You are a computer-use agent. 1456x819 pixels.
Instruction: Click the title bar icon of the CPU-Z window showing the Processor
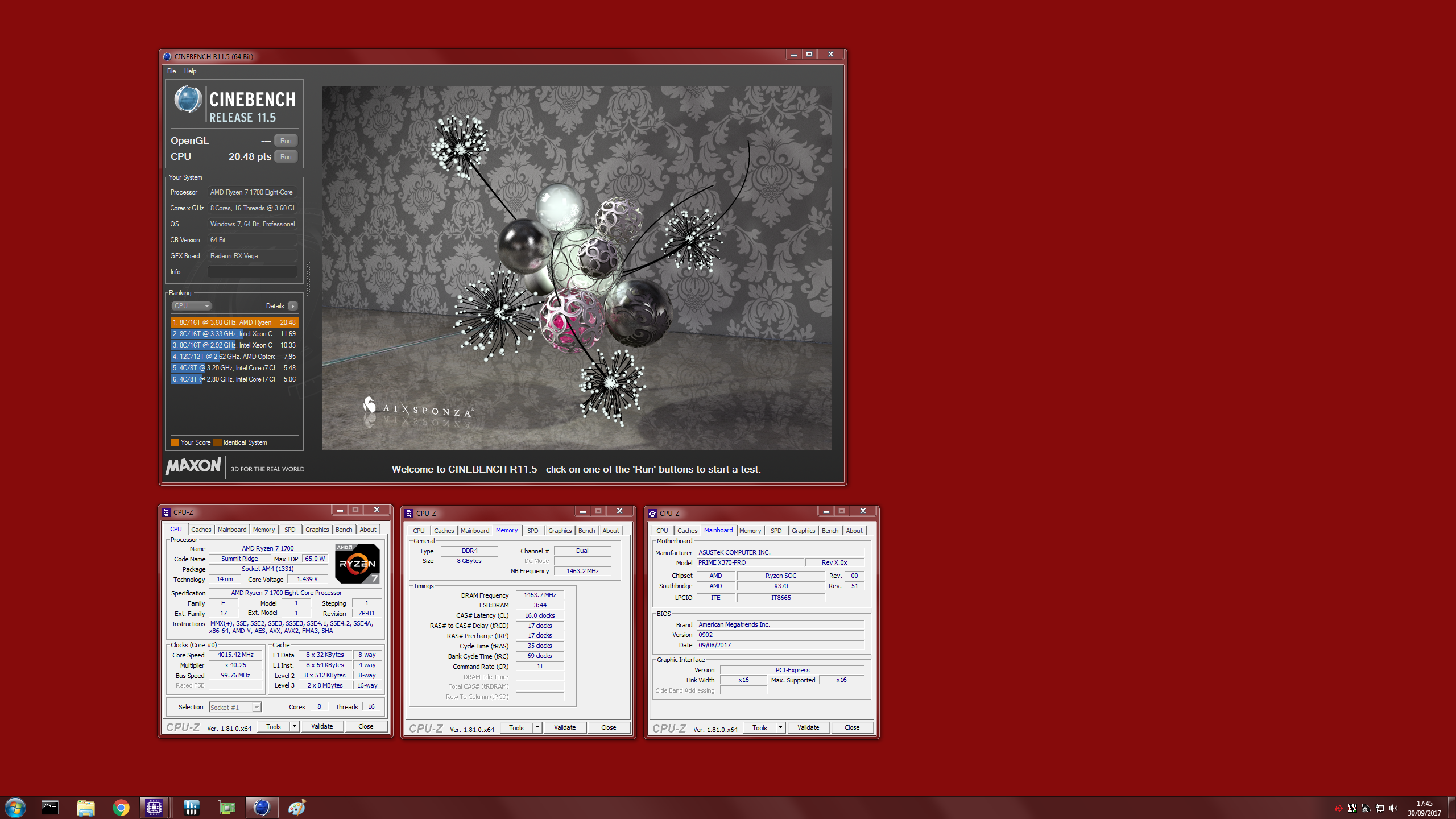point(166,512)
